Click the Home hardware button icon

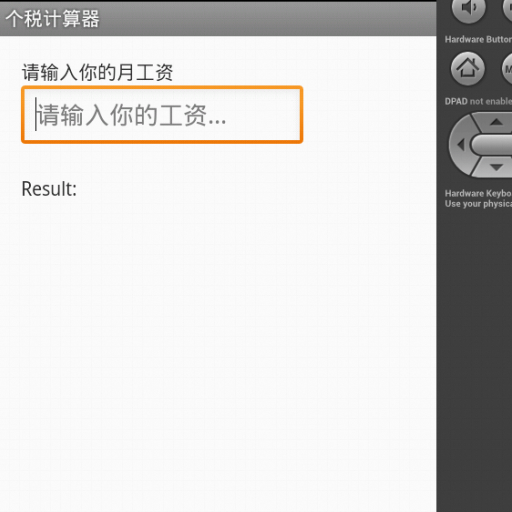point(468,68)
